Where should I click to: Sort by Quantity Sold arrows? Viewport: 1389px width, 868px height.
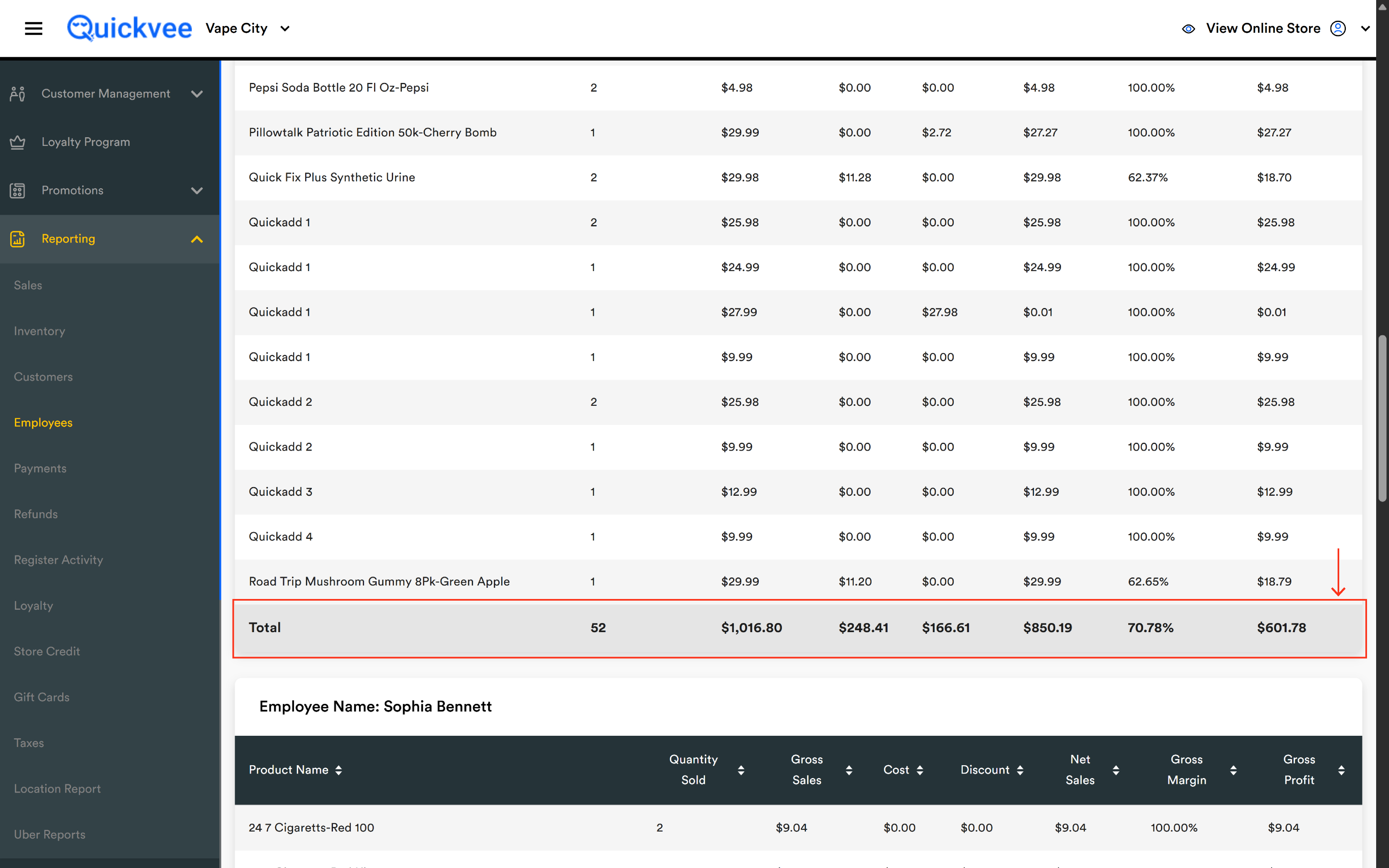point(741,770)
